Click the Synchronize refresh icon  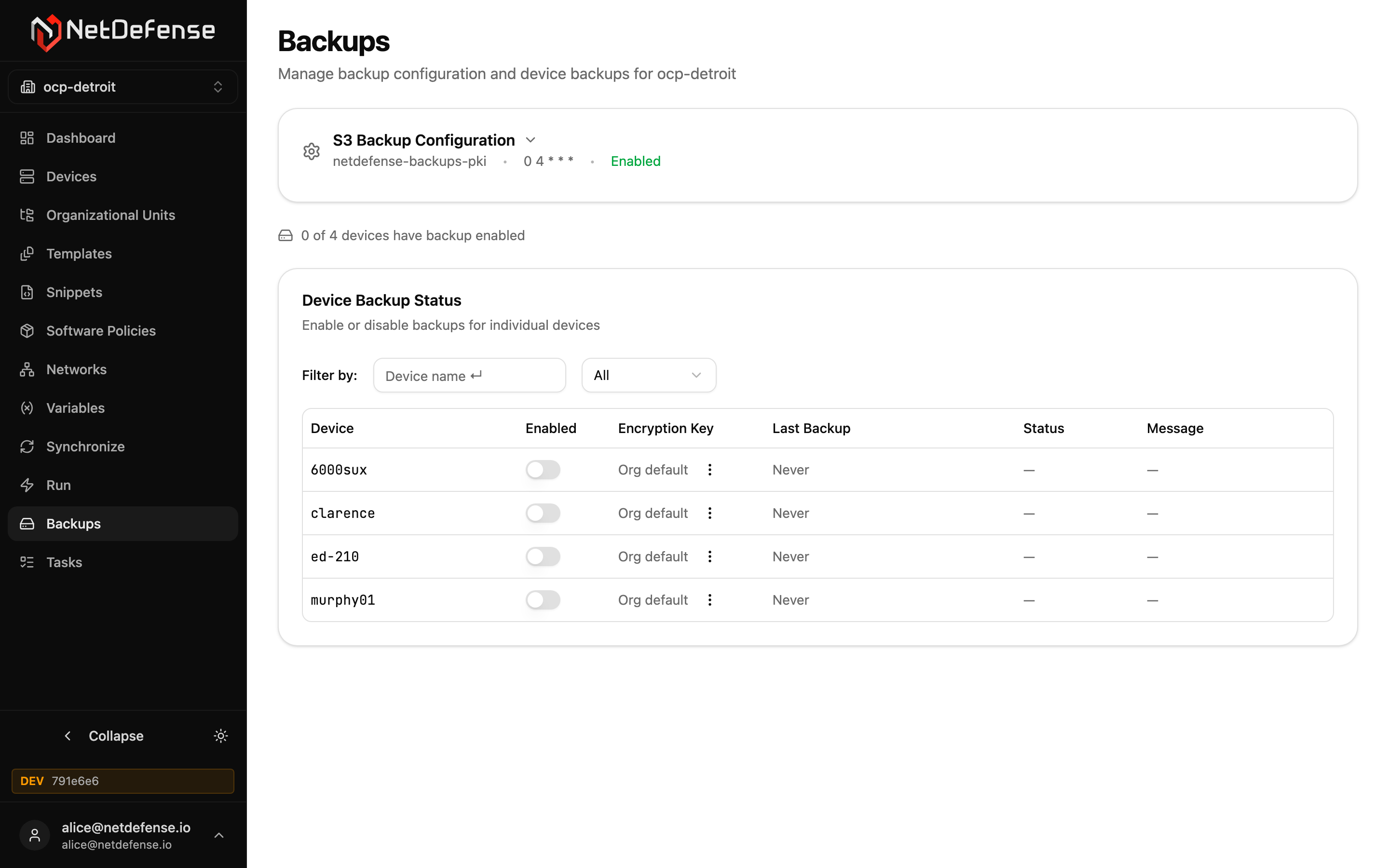tap(27, 446)
